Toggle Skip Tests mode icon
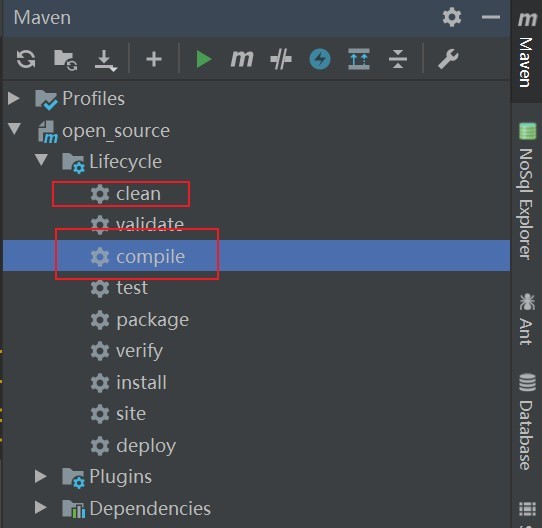542x528 pixels. [281, 59]
